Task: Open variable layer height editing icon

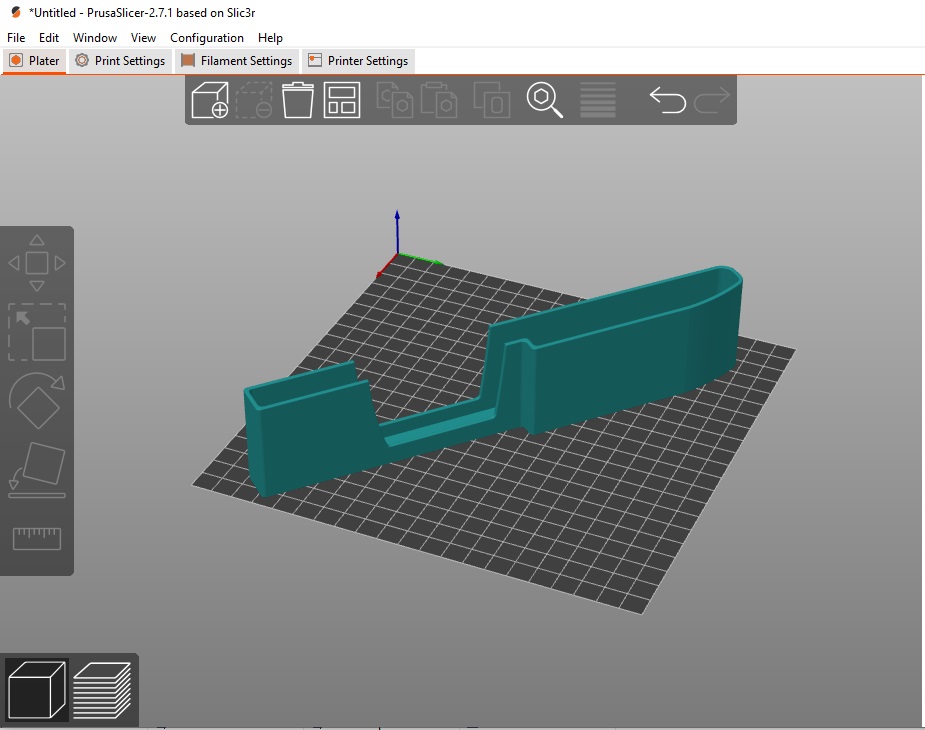Action: pyautogui.click(x=598, y=101)
